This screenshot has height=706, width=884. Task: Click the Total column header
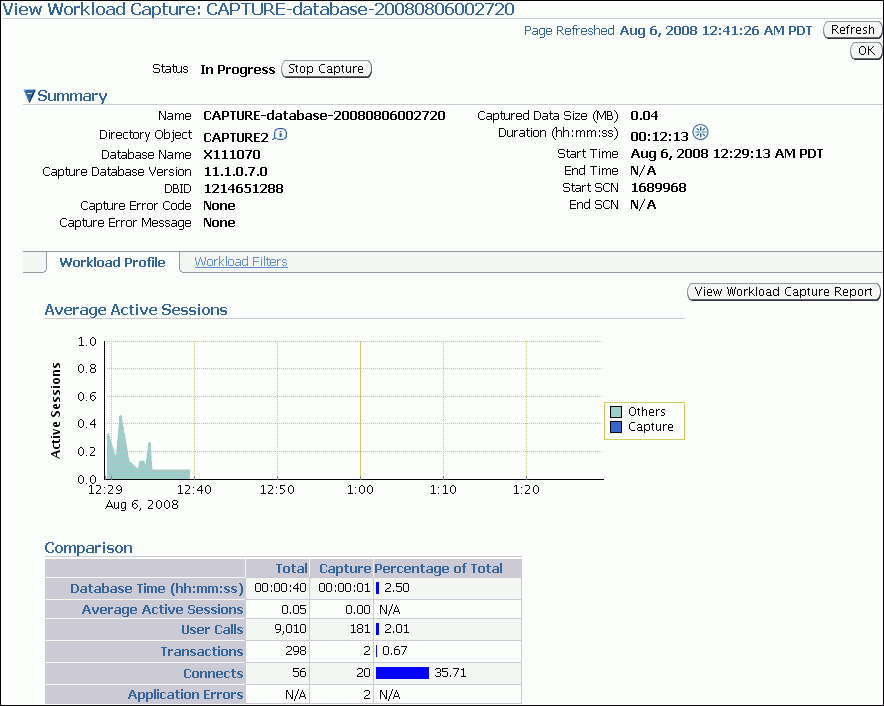[291, 568]
